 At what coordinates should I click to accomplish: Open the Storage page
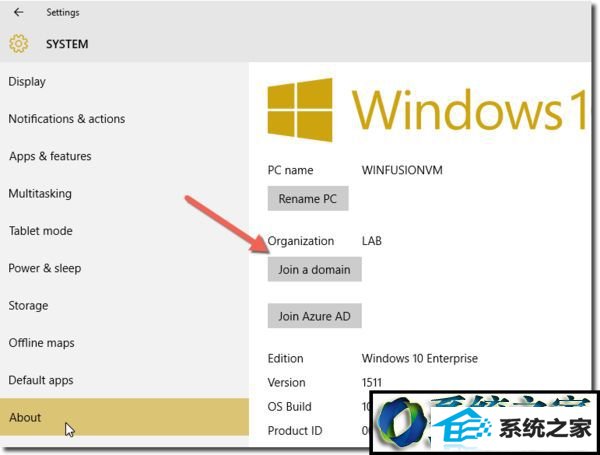click(x=124, y=305)
